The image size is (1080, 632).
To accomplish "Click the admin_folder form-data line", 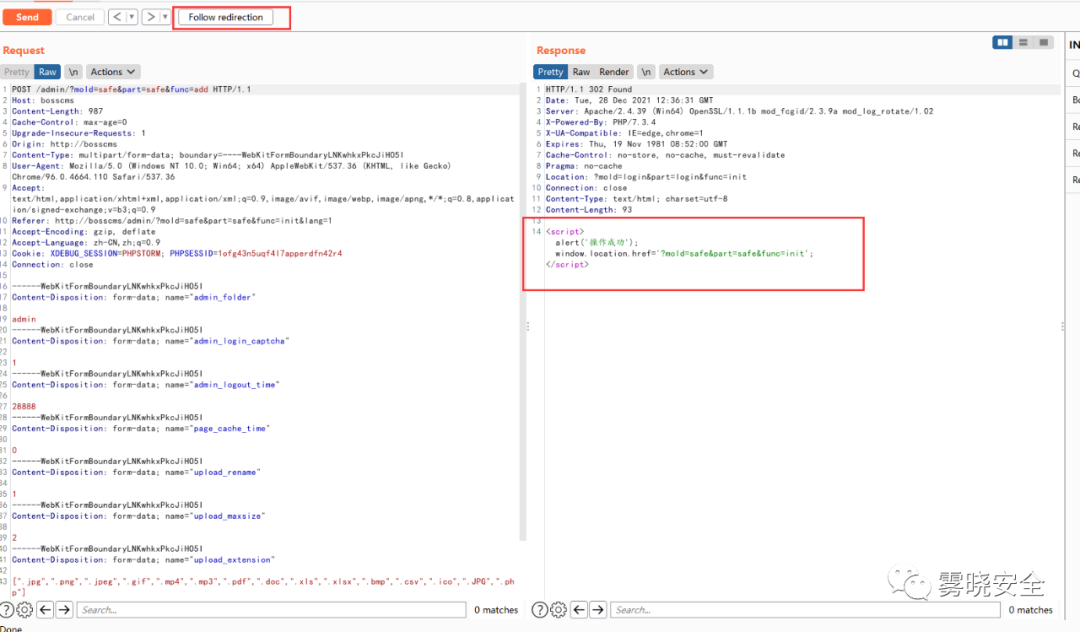I will [x=134, y=297].
